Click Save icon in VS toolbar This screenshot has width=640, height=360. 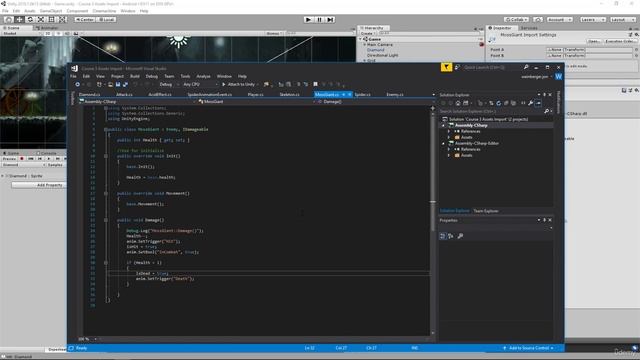(x=118, y=84)
